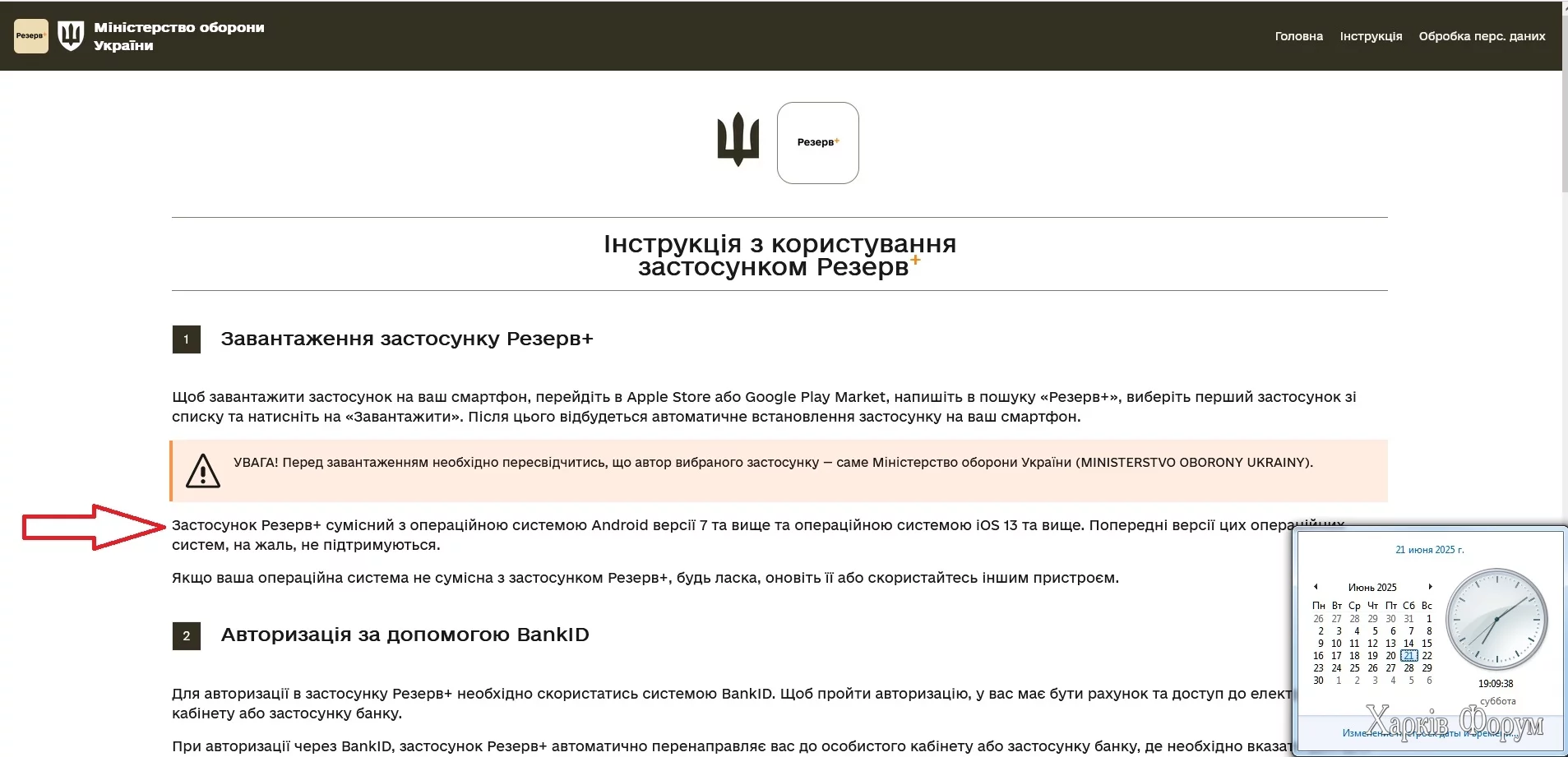Click the paragraph beginning Якщо ваша операційна система
This screenshot has width=1568, height=757.
point(645,578)
